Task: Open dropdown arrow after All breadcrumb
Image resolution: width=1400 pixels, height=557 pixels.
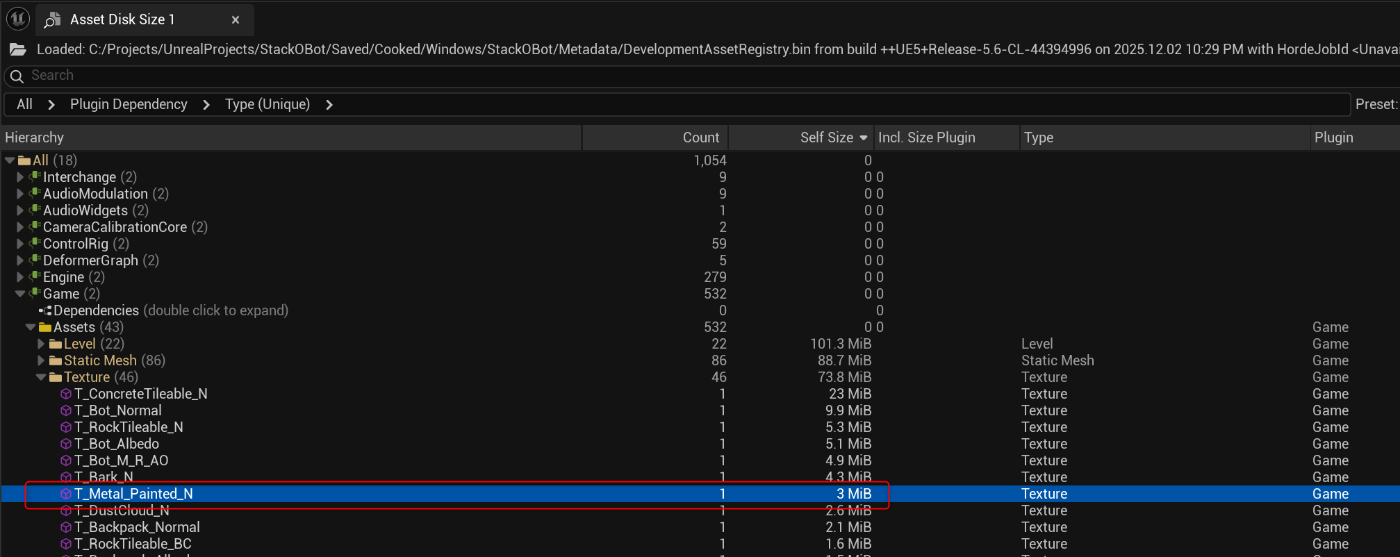Action: click(51, 104)
